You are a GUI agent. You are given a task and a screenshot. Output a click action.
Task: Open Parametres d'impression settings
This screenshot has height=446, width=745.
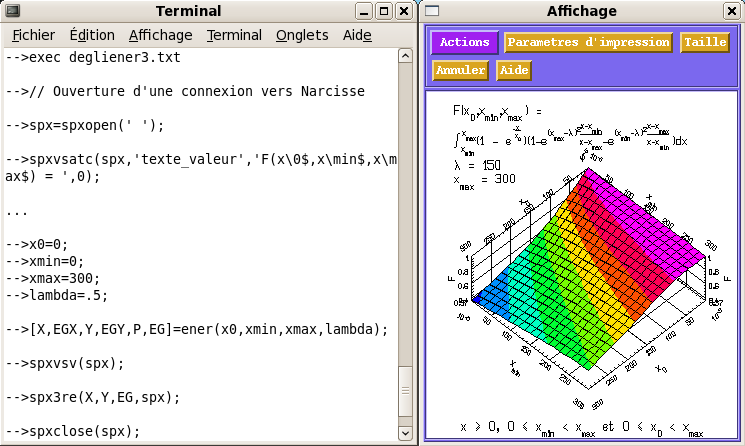[x=588, y=43]
